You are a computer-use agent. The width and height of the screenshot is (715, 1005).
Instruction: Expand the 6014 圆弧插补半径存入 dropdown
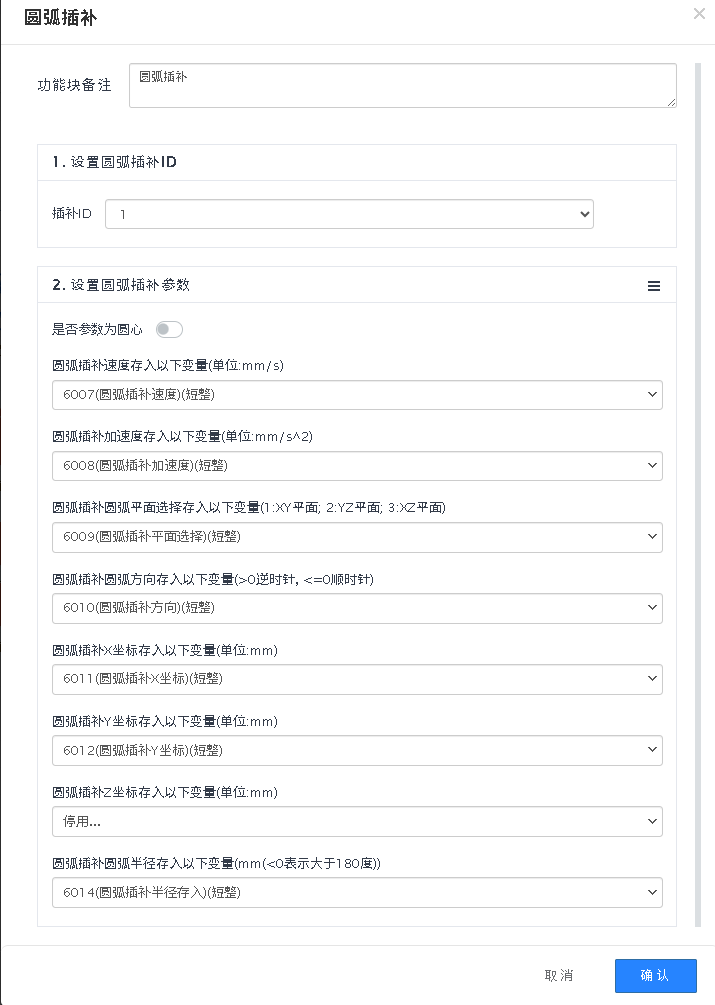tap(357, 893)
